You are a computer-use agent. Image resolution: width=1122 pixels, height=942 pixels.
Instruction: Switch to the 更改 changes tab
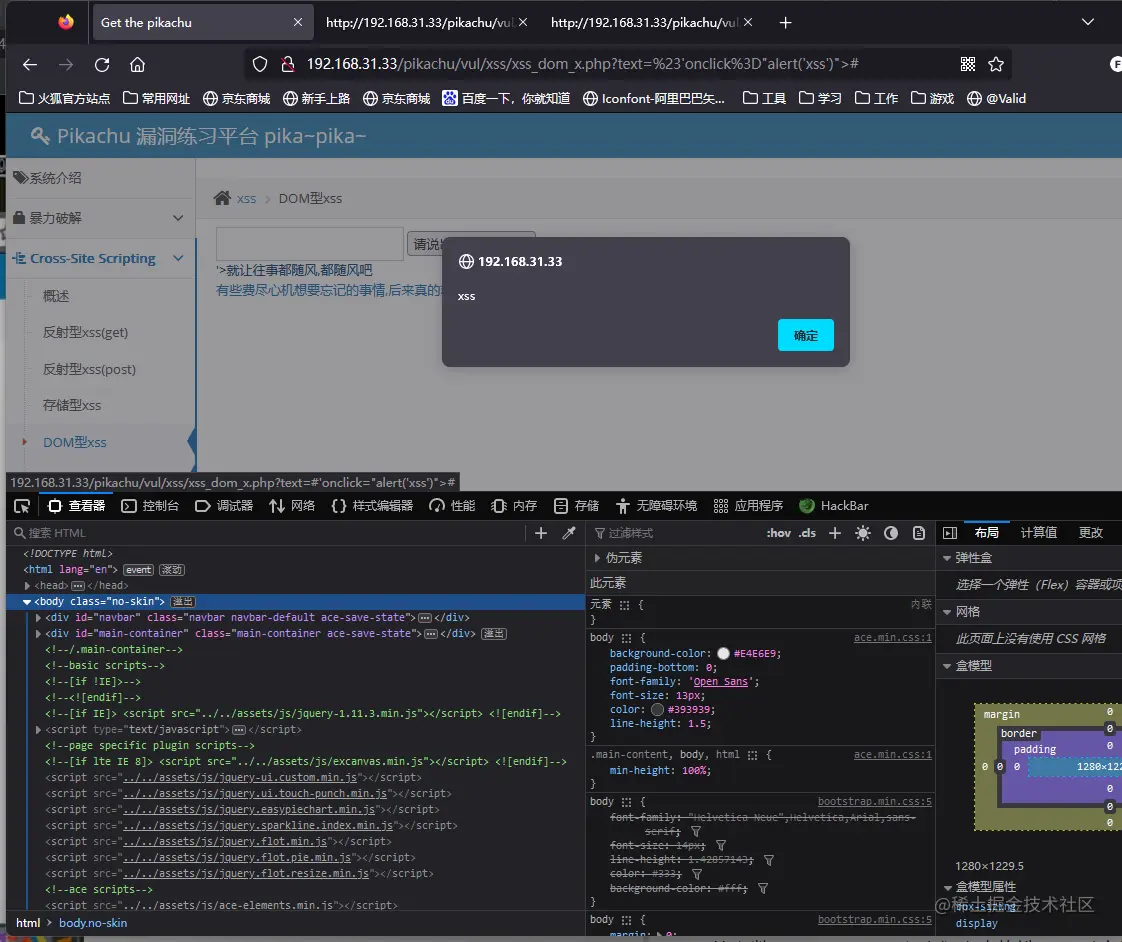(x=1091, y=533)
